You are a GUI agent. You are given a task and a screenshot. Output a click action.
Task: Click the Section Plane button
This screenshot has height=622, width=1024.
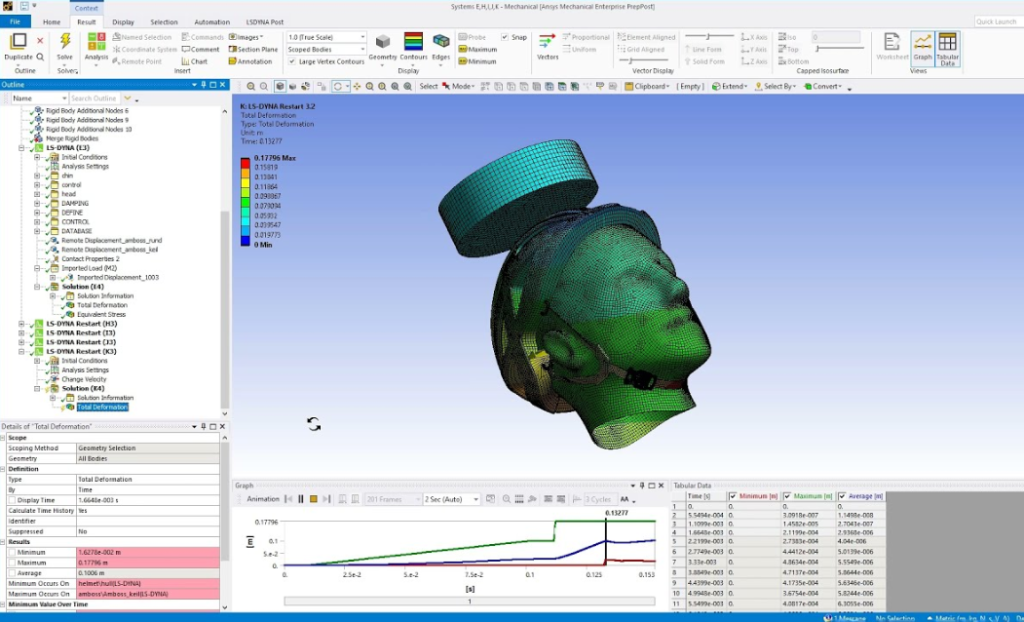[253, 49]
